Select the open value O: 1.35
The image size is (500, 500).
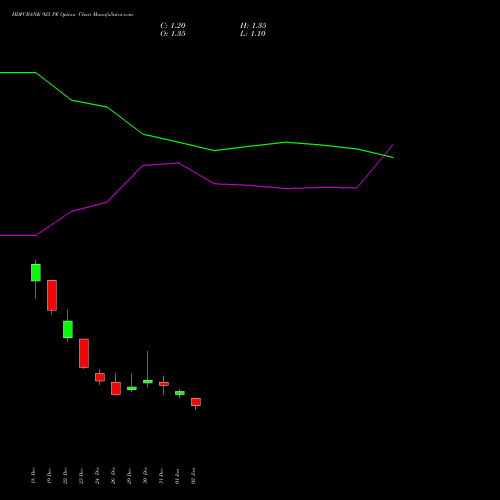click(173, 34)
